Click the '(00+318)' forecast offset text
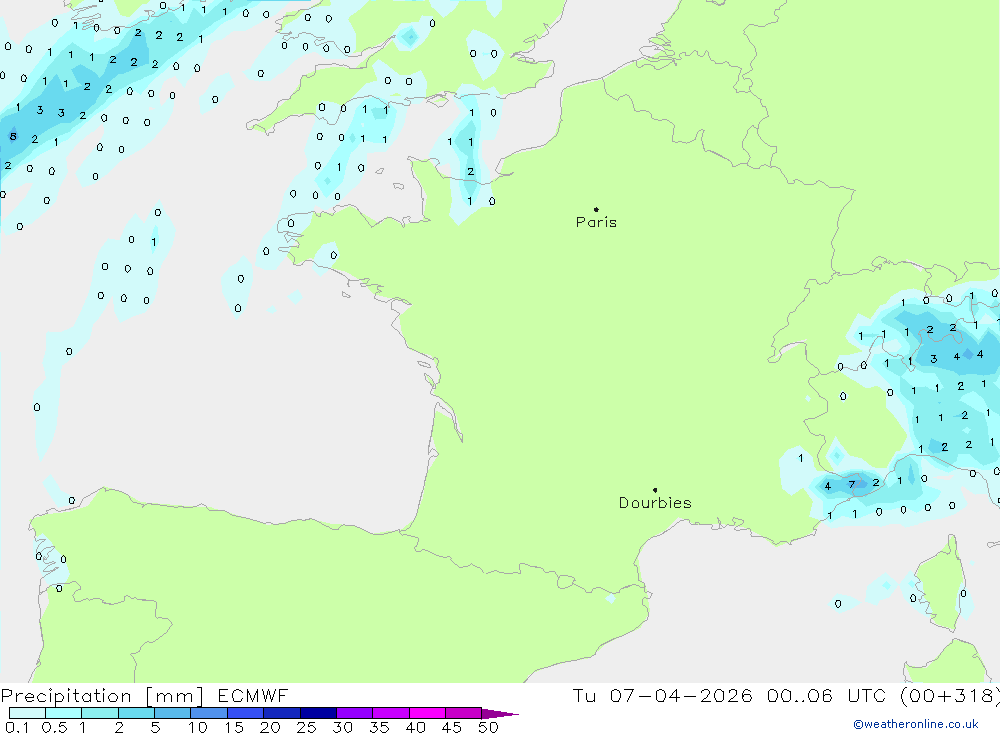Image resolution: width=1000 pixels, height=733 pixels. [x=949, y=696]
